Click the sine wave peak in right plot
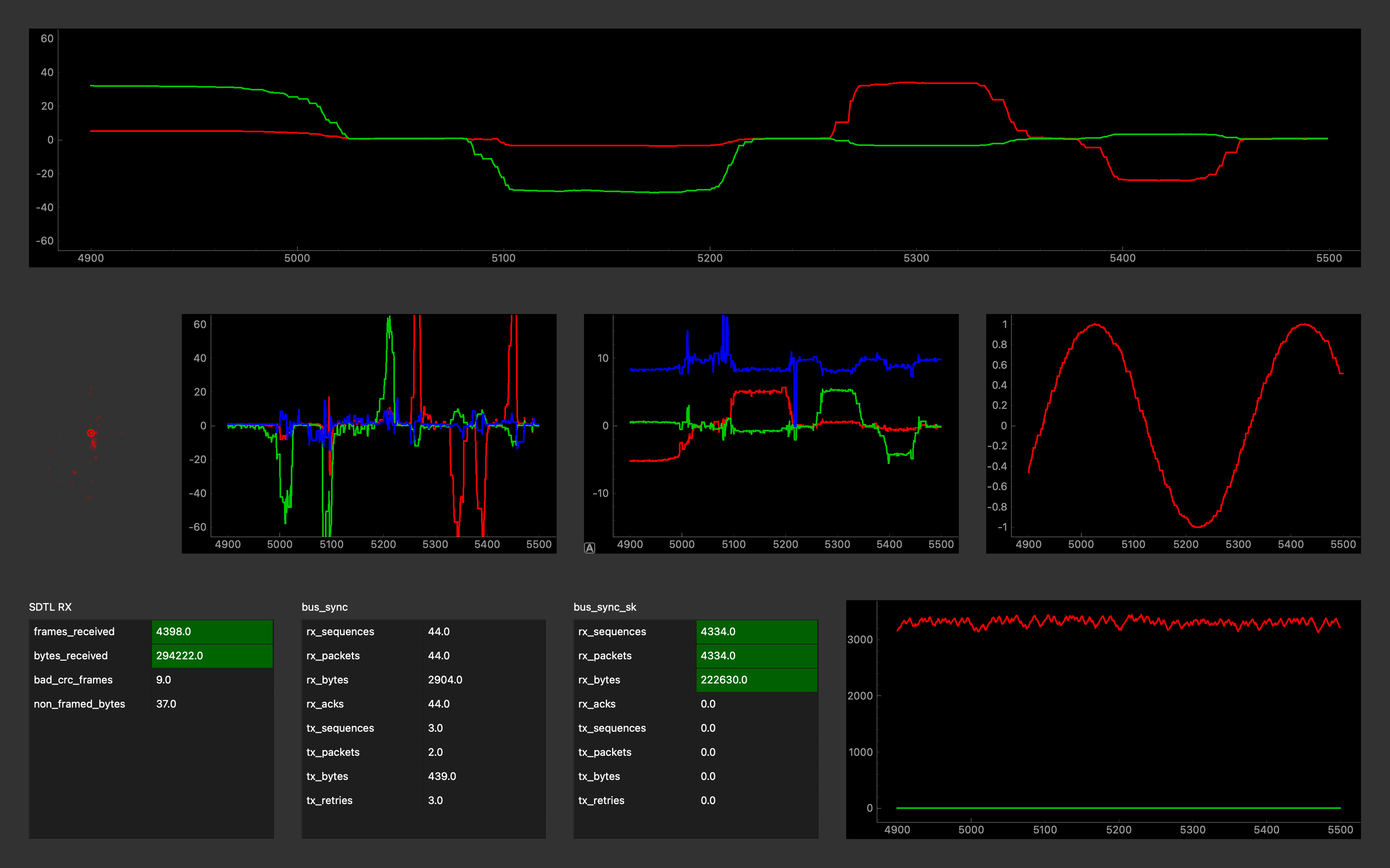Screen dimensions: 1390x868 [x=1096, y=325]
